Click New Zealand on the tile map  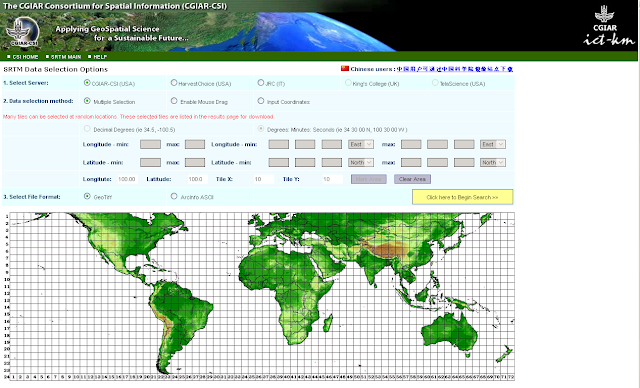pyautogui.click(x=504, y=354)
